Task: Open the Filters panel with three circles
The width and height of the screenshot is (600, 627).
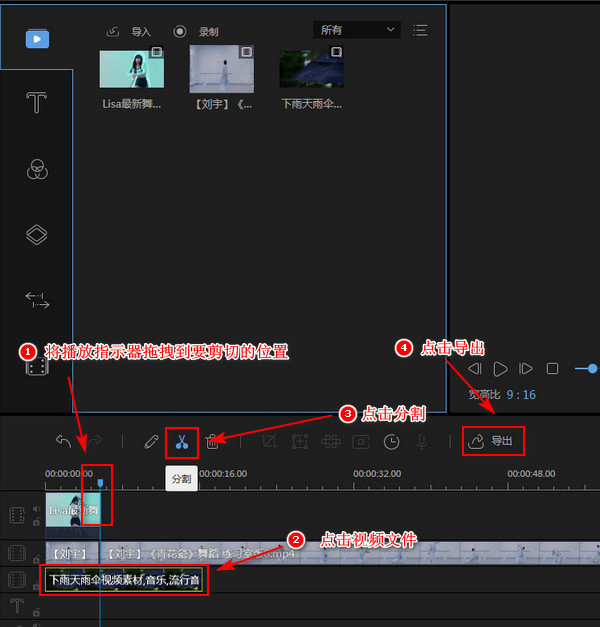Action: click(37, 170)
